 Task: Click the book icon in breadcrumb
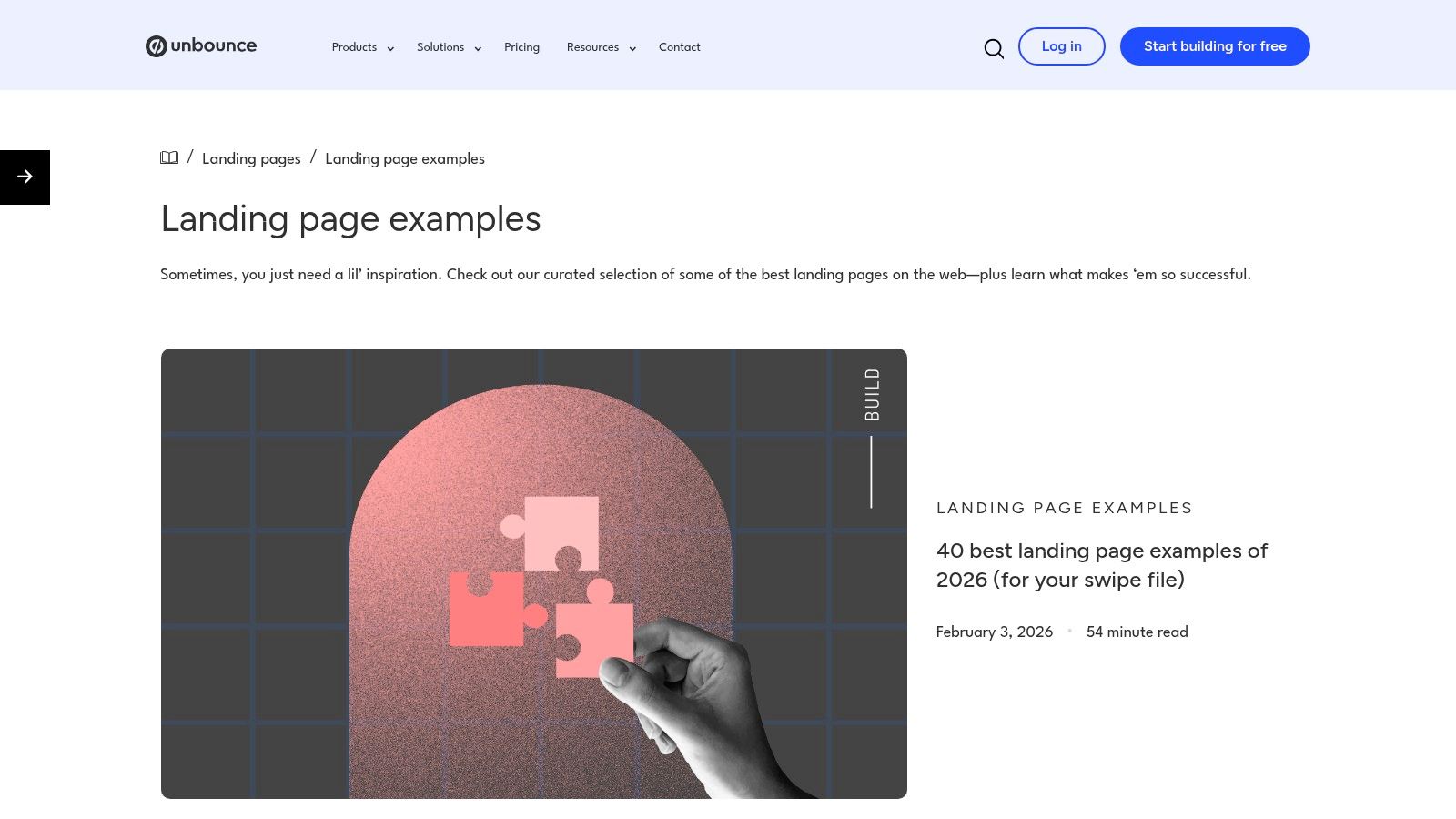tap(169, 157)
